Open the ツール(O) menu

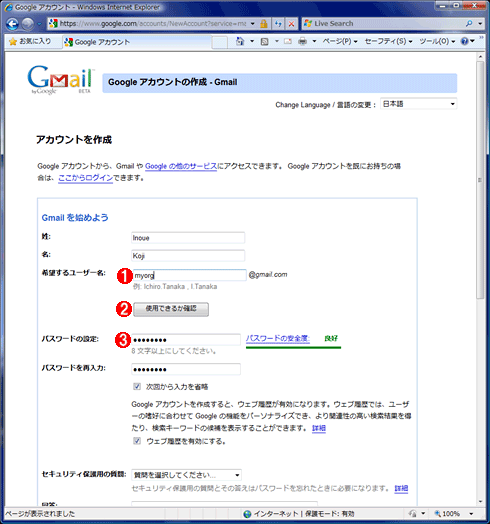tap(437, 41)
